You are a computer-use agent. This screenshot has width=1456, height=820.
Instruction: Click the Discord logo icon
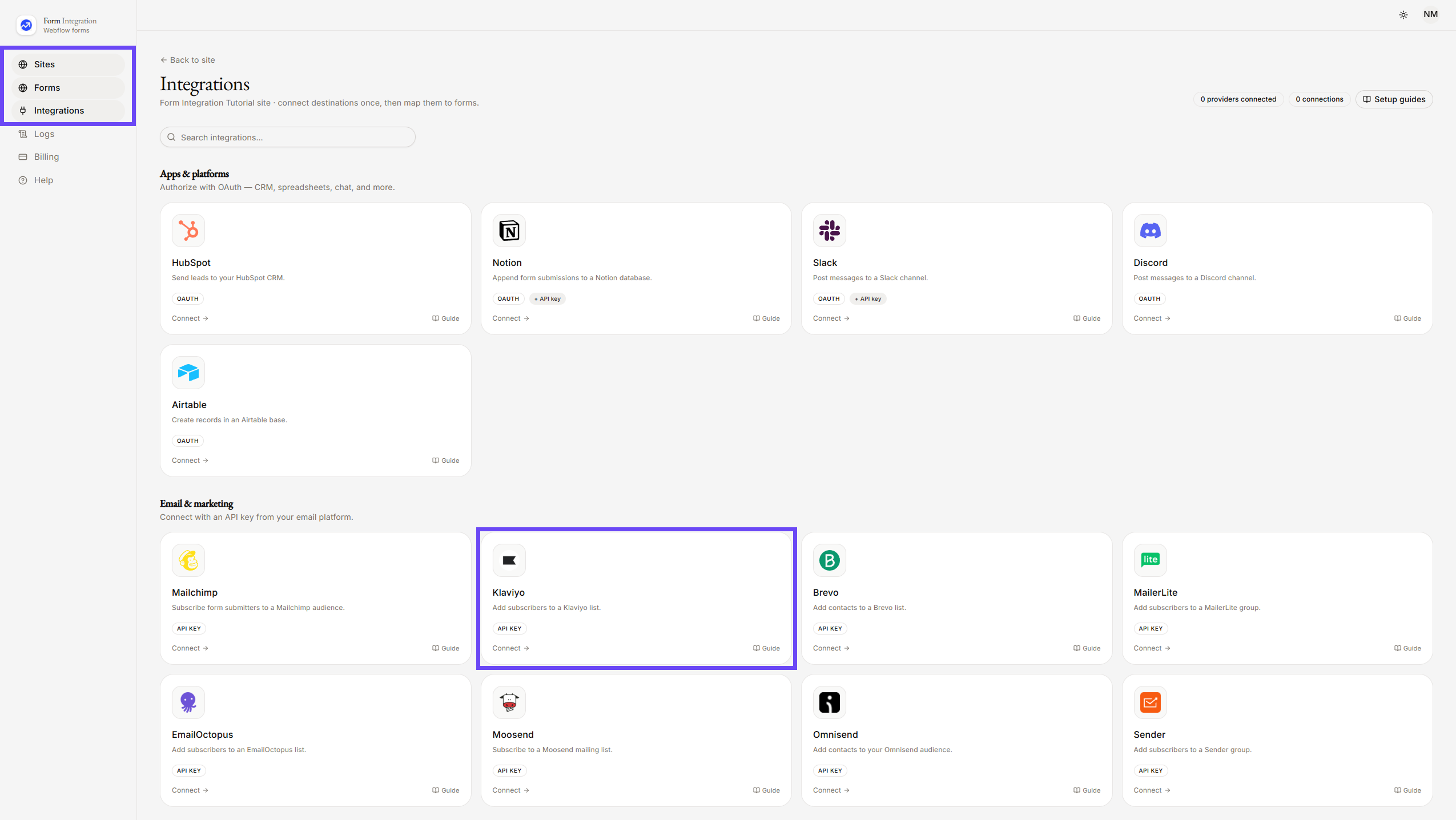click(x=1150, y=231)
